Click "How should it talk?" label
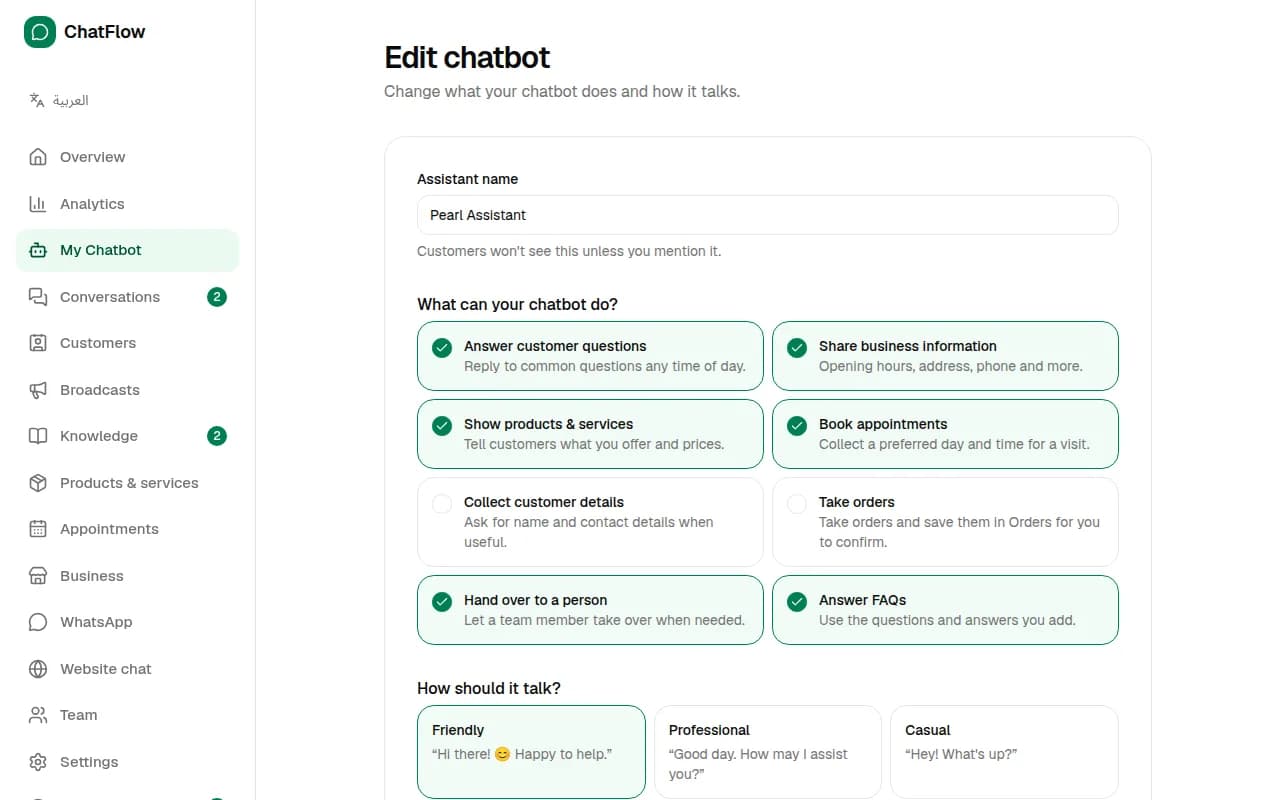Image resolution: width=1280 pixels, height=800 pixels. pyautogui.click(x=489, y=688)
